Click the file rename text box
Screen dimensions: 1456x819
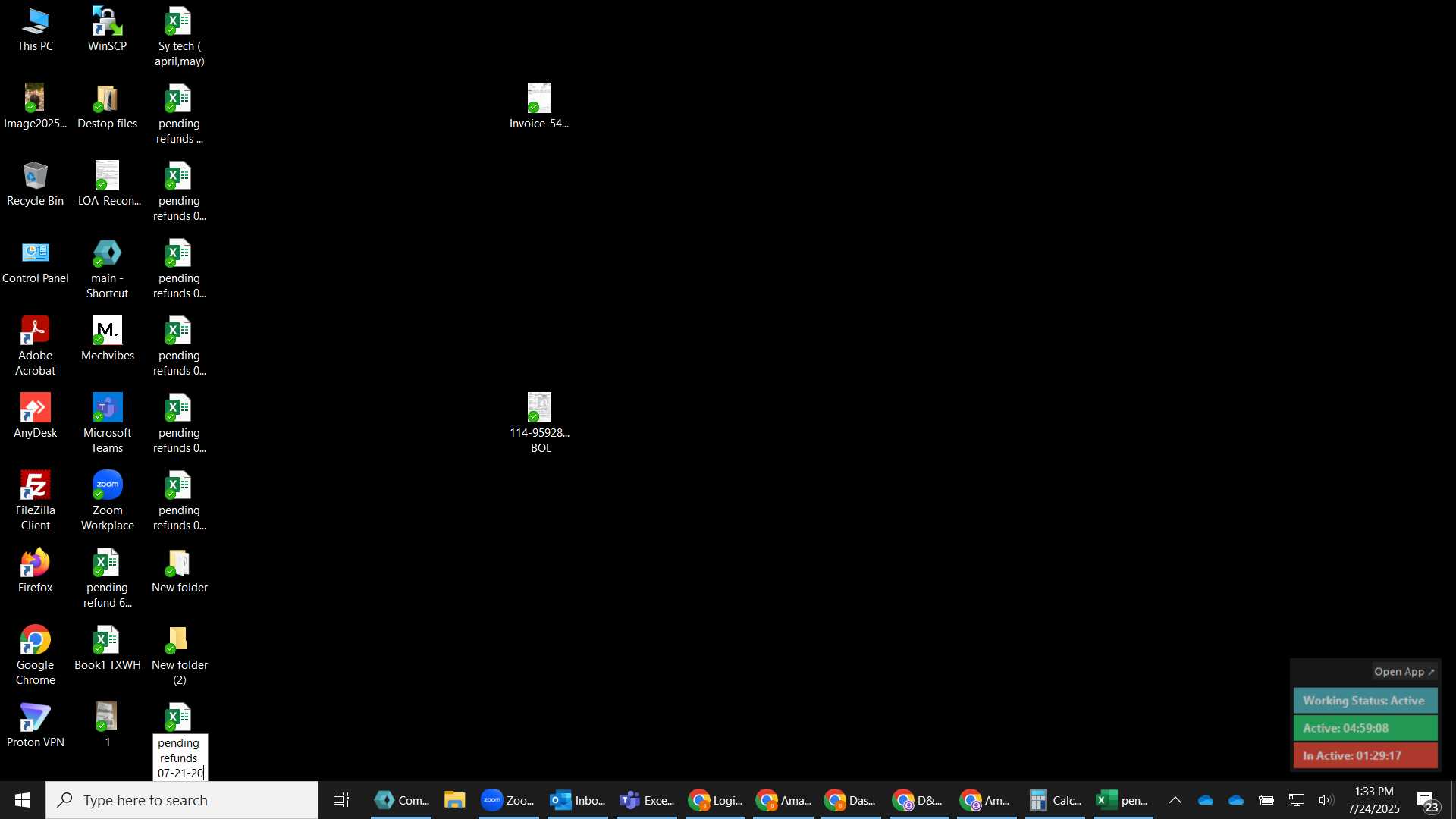pos(180,758)
